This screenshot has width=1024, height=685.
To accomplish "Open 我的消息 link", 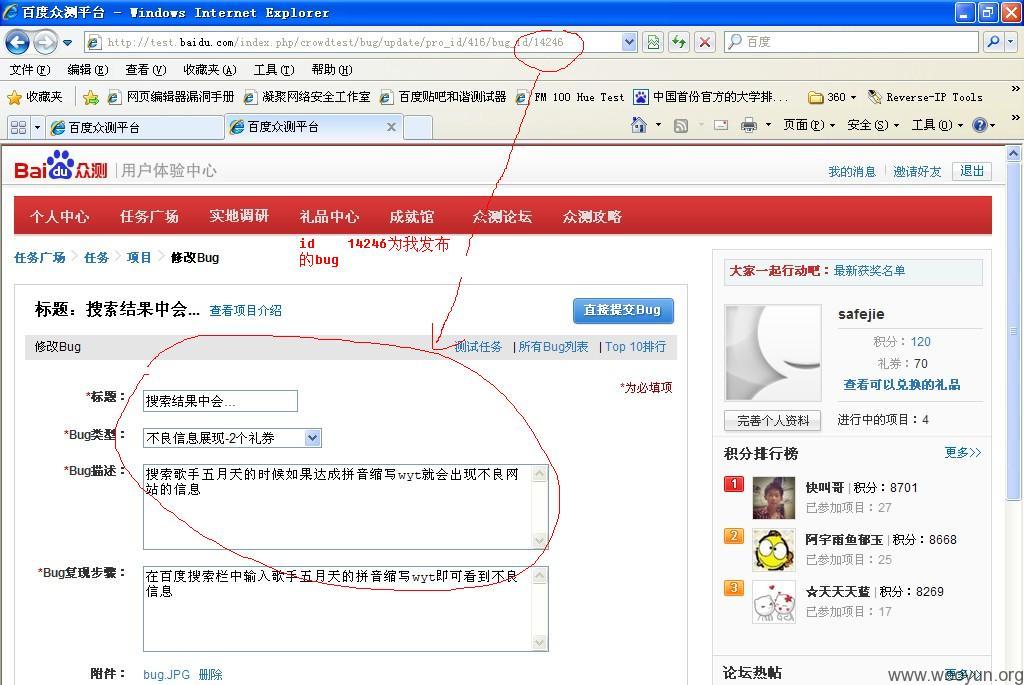I will 852,171.
